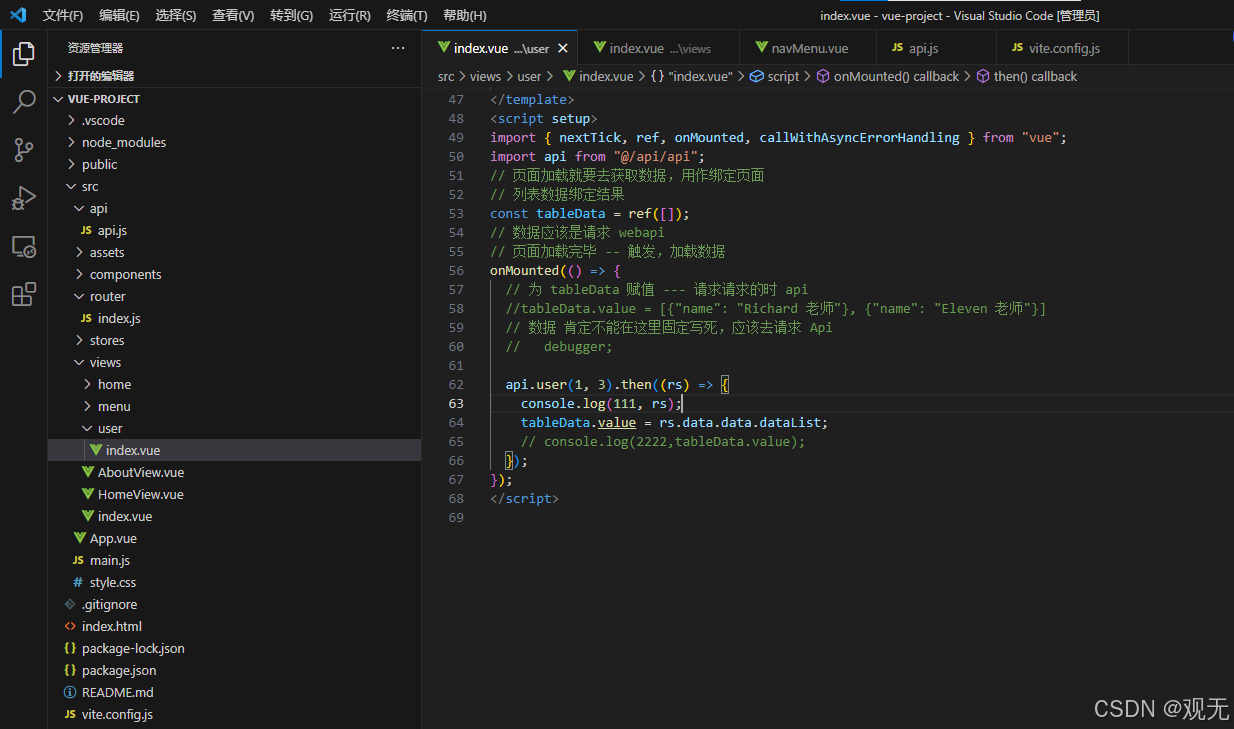This screenshot has height=729, width=1234.
Task: Open the 查看(V) menu
Action: [233, 15]
